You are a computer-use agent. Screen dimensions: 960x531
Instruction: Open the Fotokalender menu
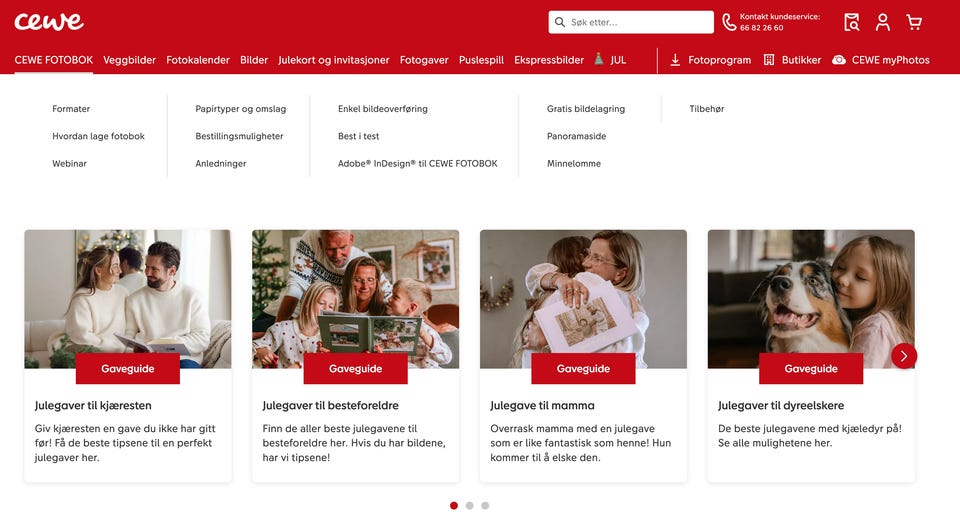(x=198, y=60)
